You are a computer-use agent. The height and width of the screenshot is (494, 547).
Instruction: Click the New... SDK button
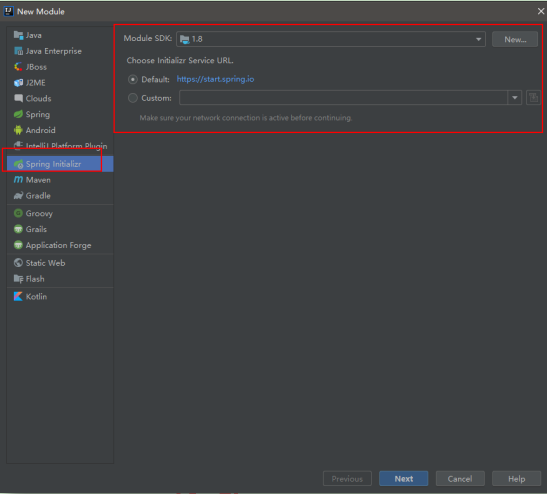click(x=515, y=39)
